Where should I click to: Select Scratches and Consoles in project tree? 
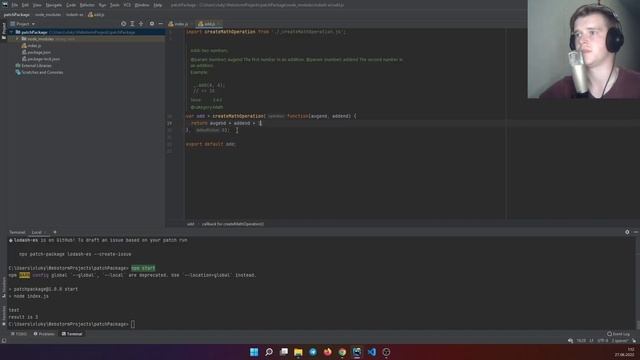click(39, 72)
